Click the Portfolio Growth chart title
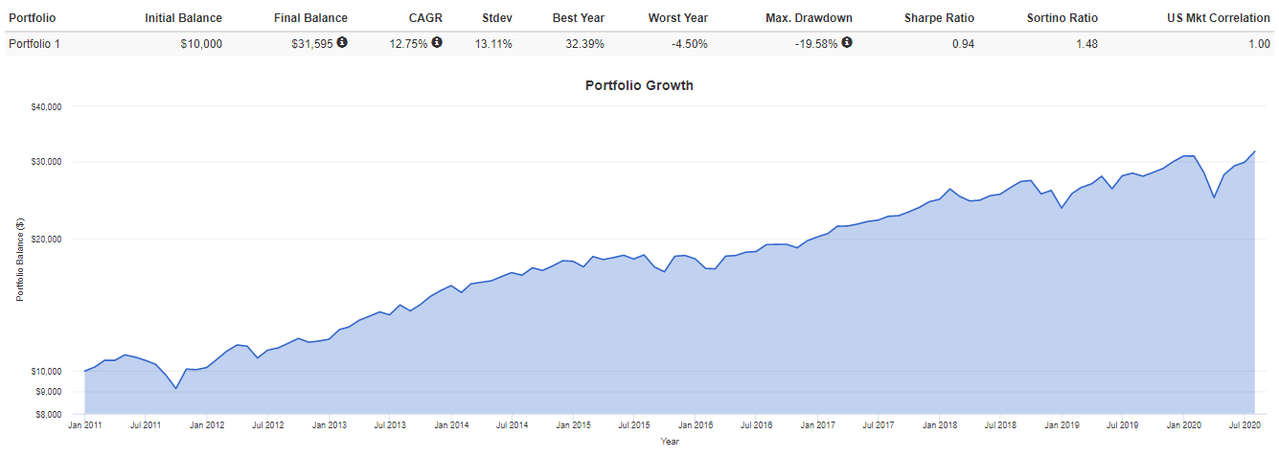This screenshot has width=1279, height=457. [639, 86]
